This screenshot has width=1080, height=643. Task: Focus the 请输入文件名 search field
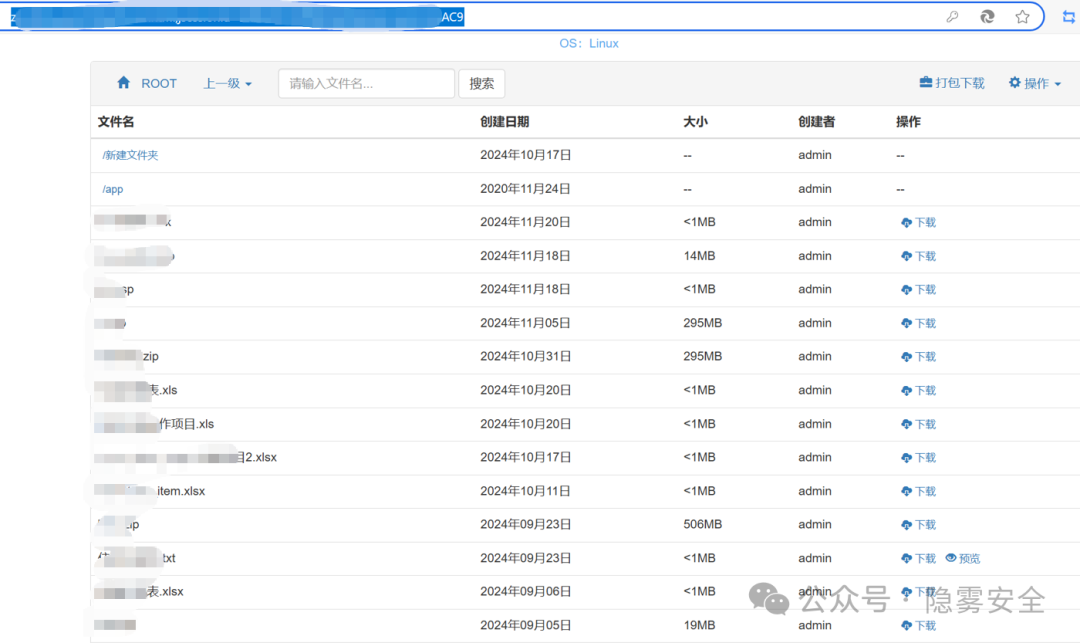click(x=366, y=83)
